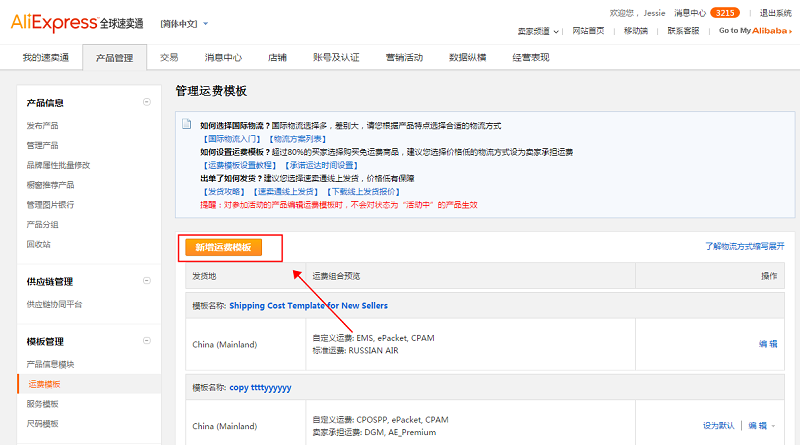The width and height of the screenshot is (800, 445).
Task: Open 下载线上发货报价 link
Action: (363, 192)
